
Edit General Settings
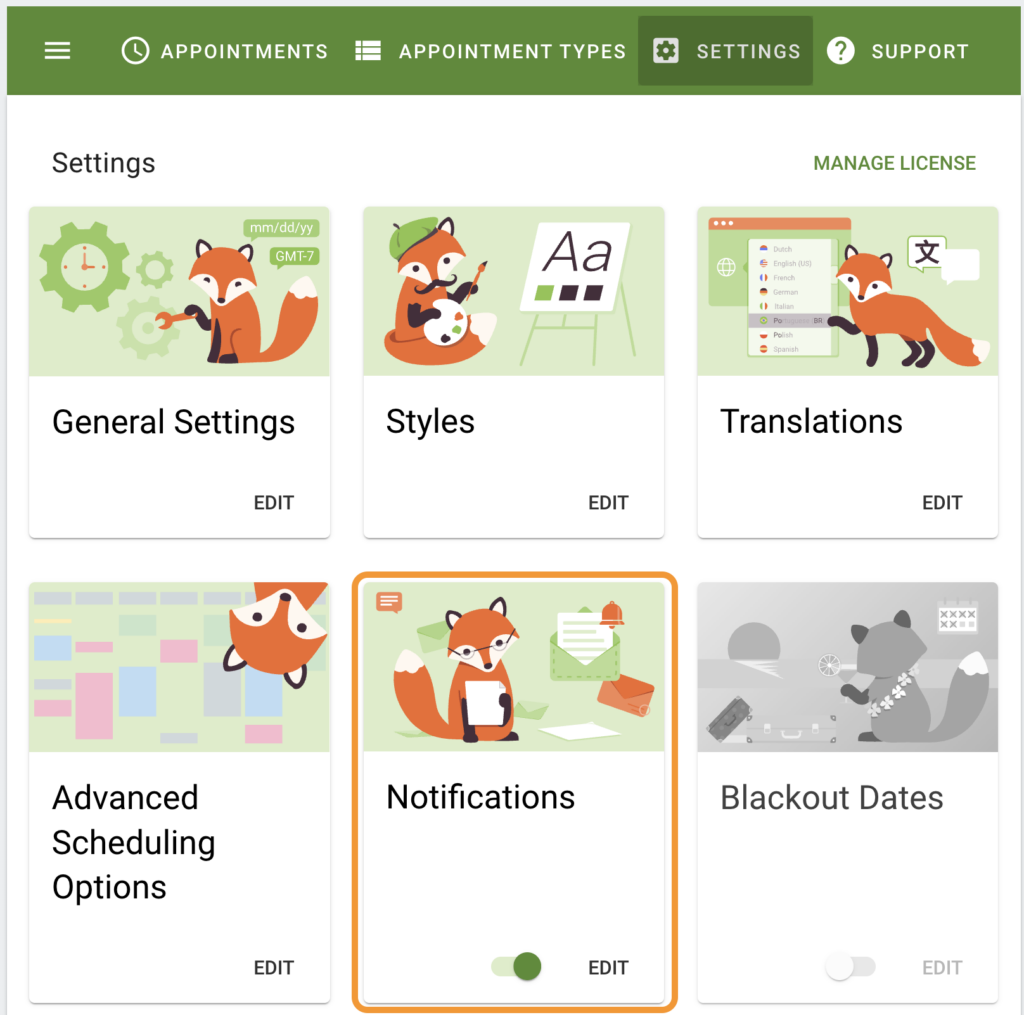click(x=273, y=503)
